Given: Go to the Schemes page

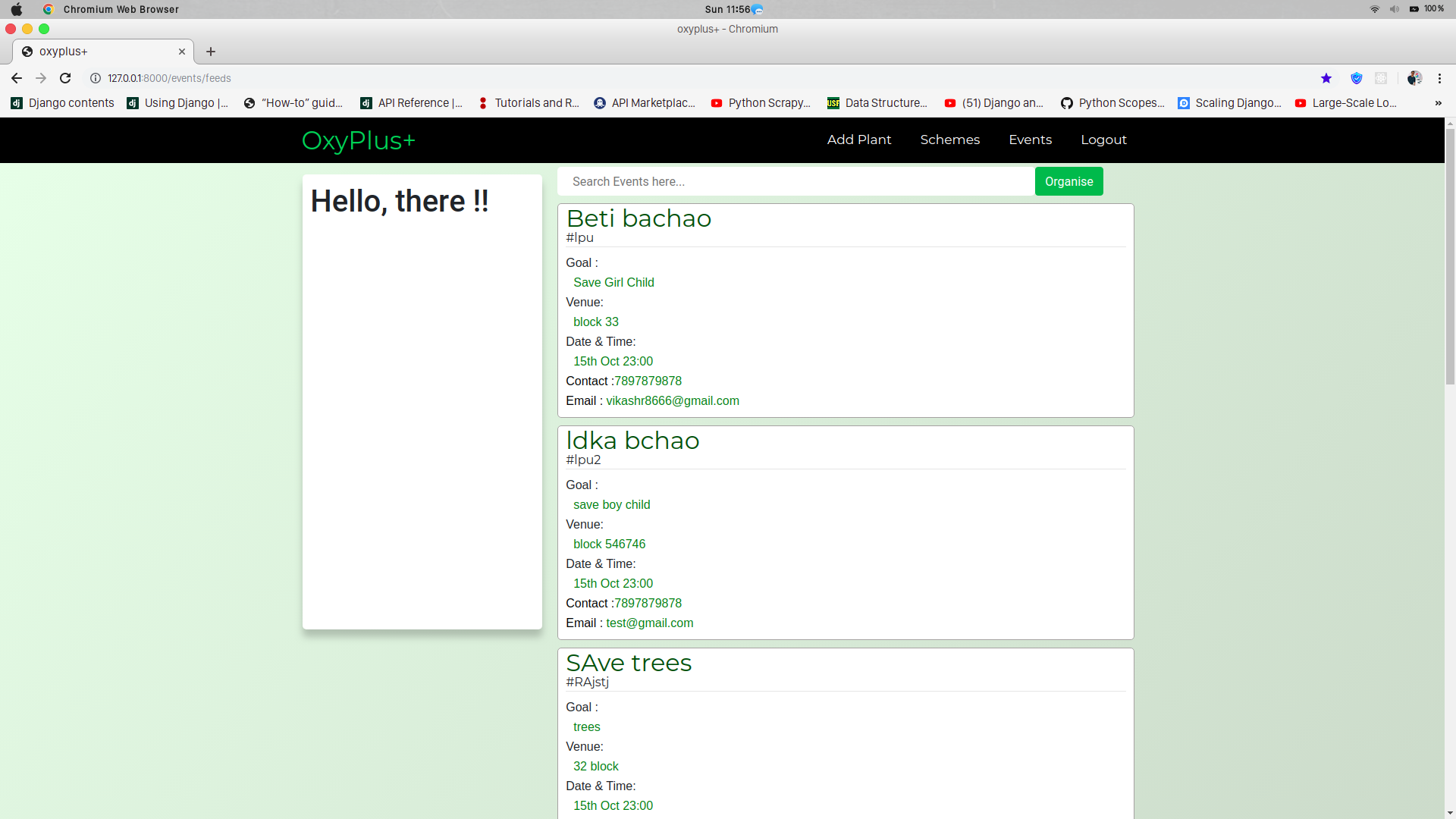Looking at the screenshot, I should (949, 140).
